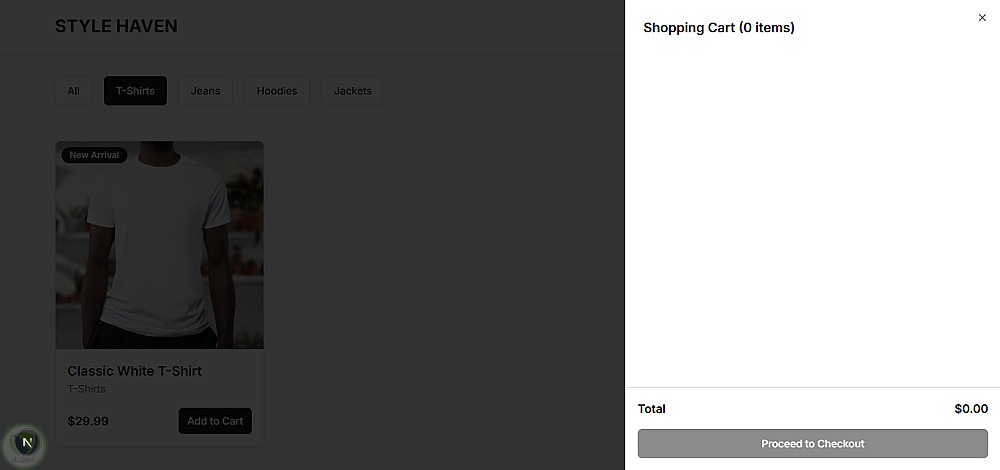Open the Jackets category

pos(352,91)
